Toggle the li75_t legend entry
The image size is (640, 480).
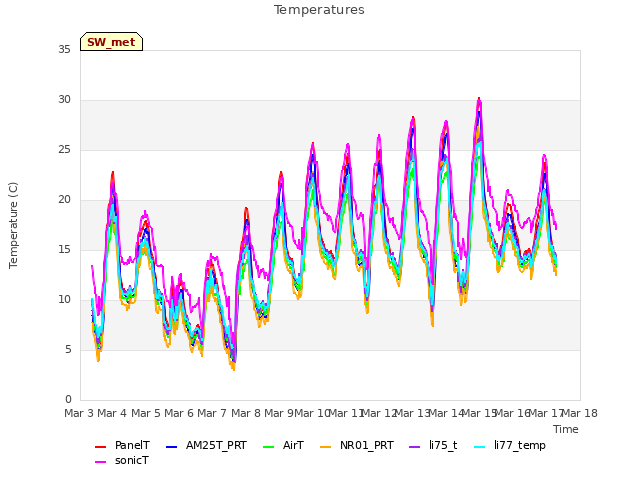point(433,445)
